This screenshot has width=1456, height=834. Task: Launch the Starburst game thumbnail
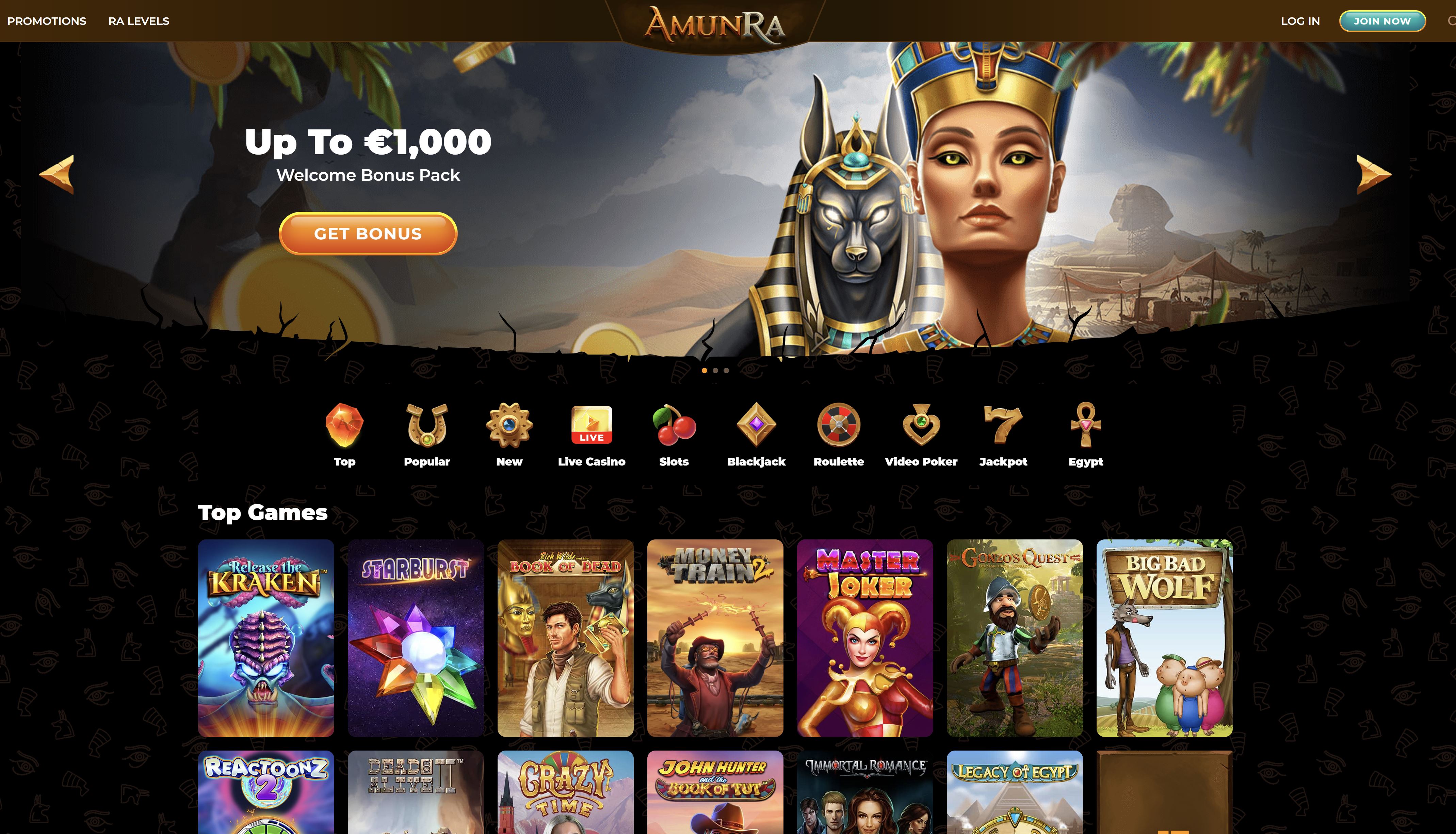tap(416, 638)
